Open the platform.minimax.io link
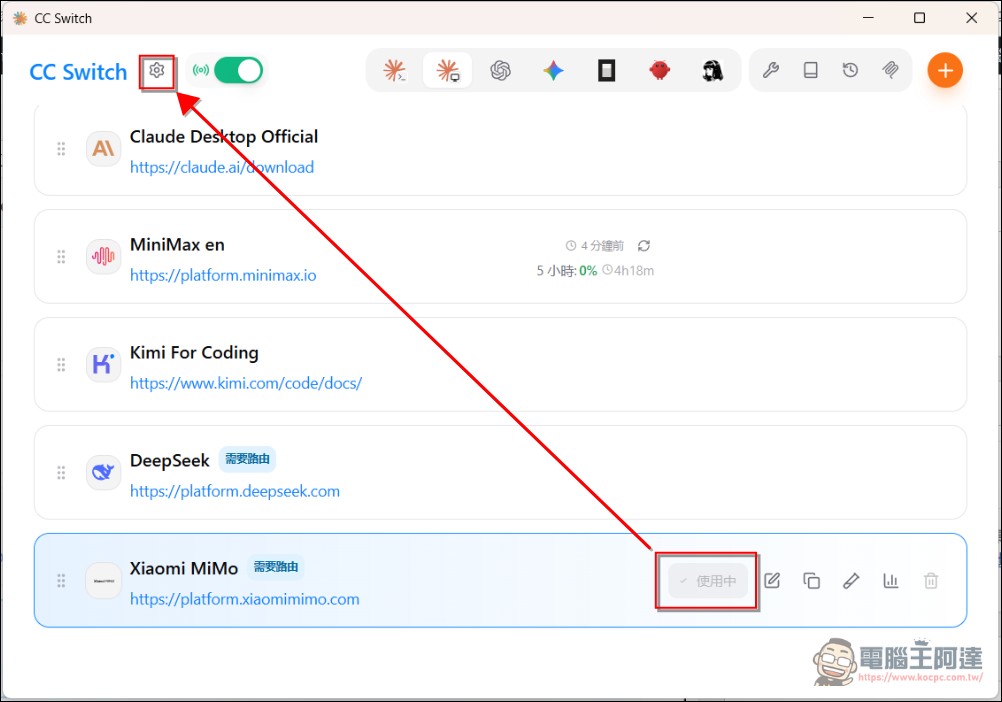The width and height of the screenshot is (1002, 702). click(x=223, y=275)
